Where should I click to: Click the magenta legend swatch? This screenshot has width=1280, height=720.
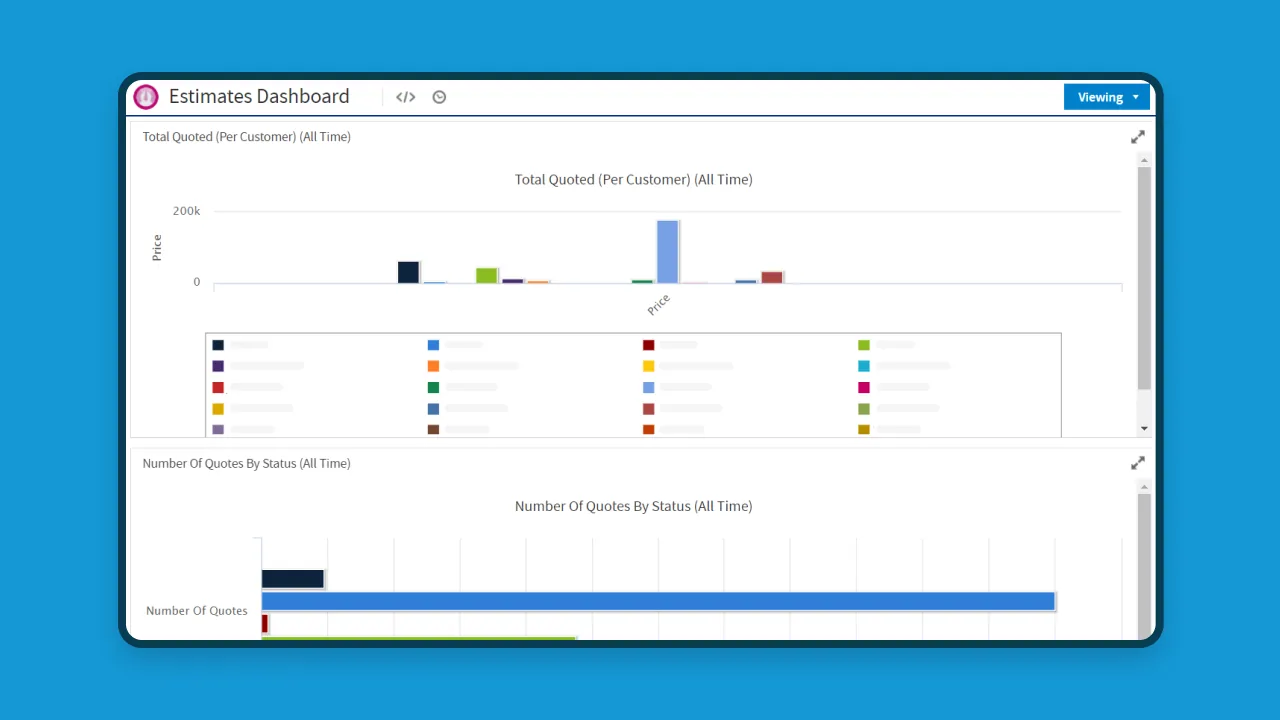(x=864, y=387)
